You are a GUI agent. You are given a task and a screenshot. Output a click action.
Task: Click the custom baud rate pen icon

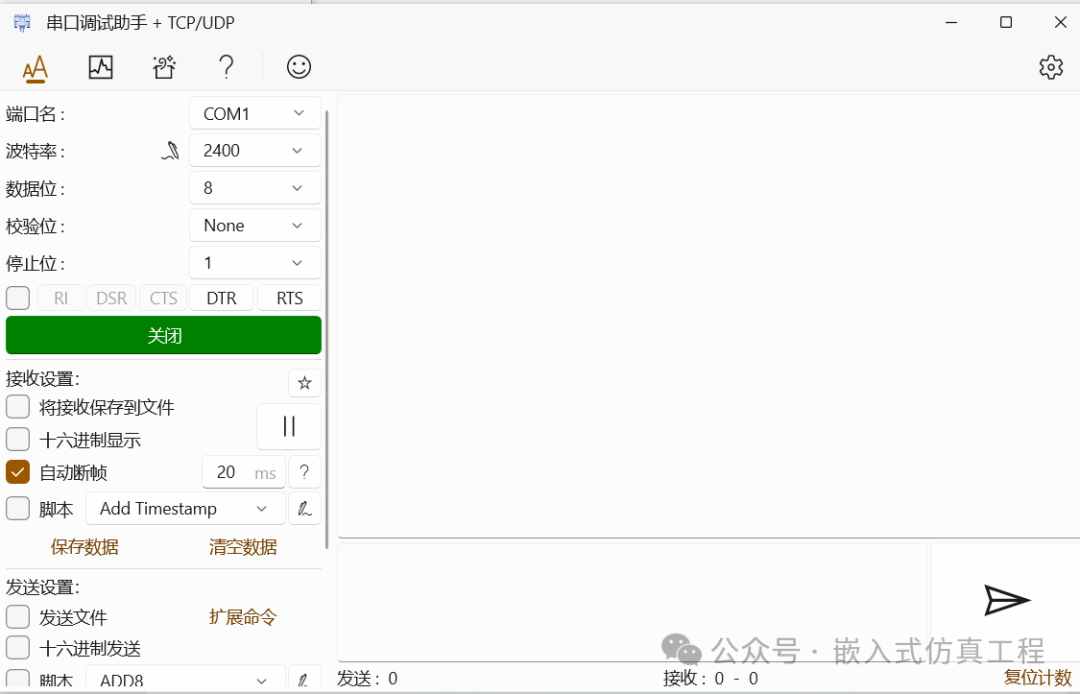[171, 151]
